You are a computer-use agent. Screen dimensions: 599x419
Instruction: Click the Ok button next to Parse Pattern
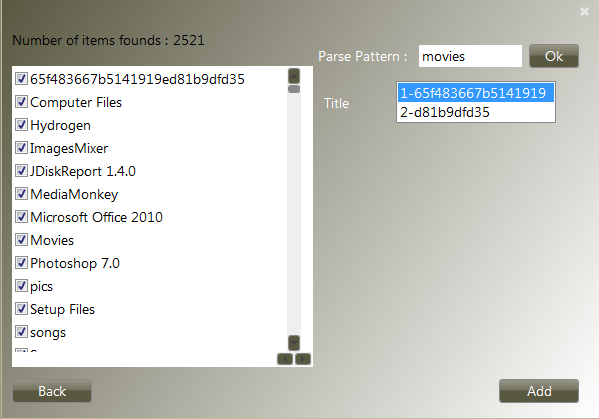point(554,56)
